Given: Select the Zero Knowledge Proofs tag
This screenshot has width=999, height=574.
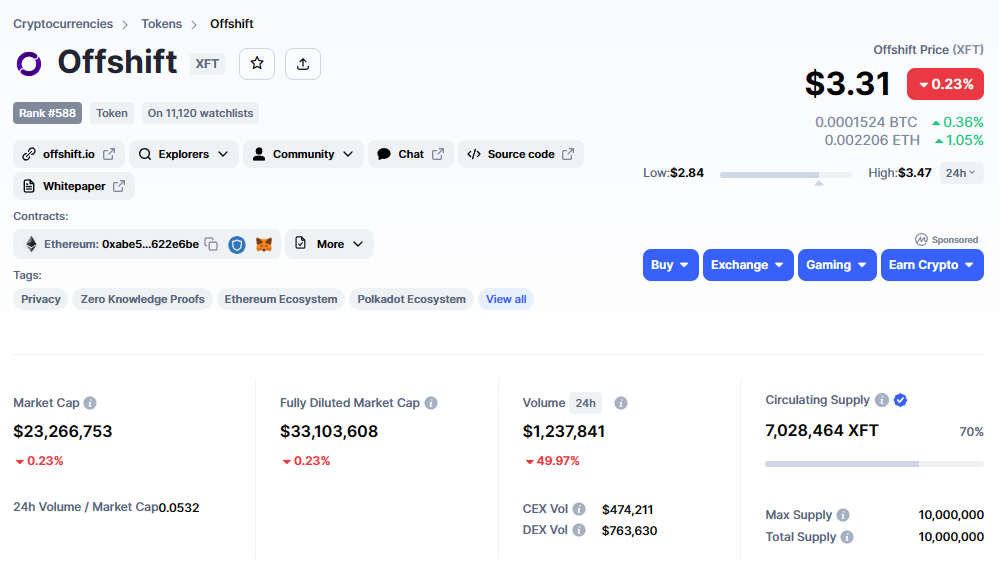Looking at the screenshot, I should tap(143, 299).
